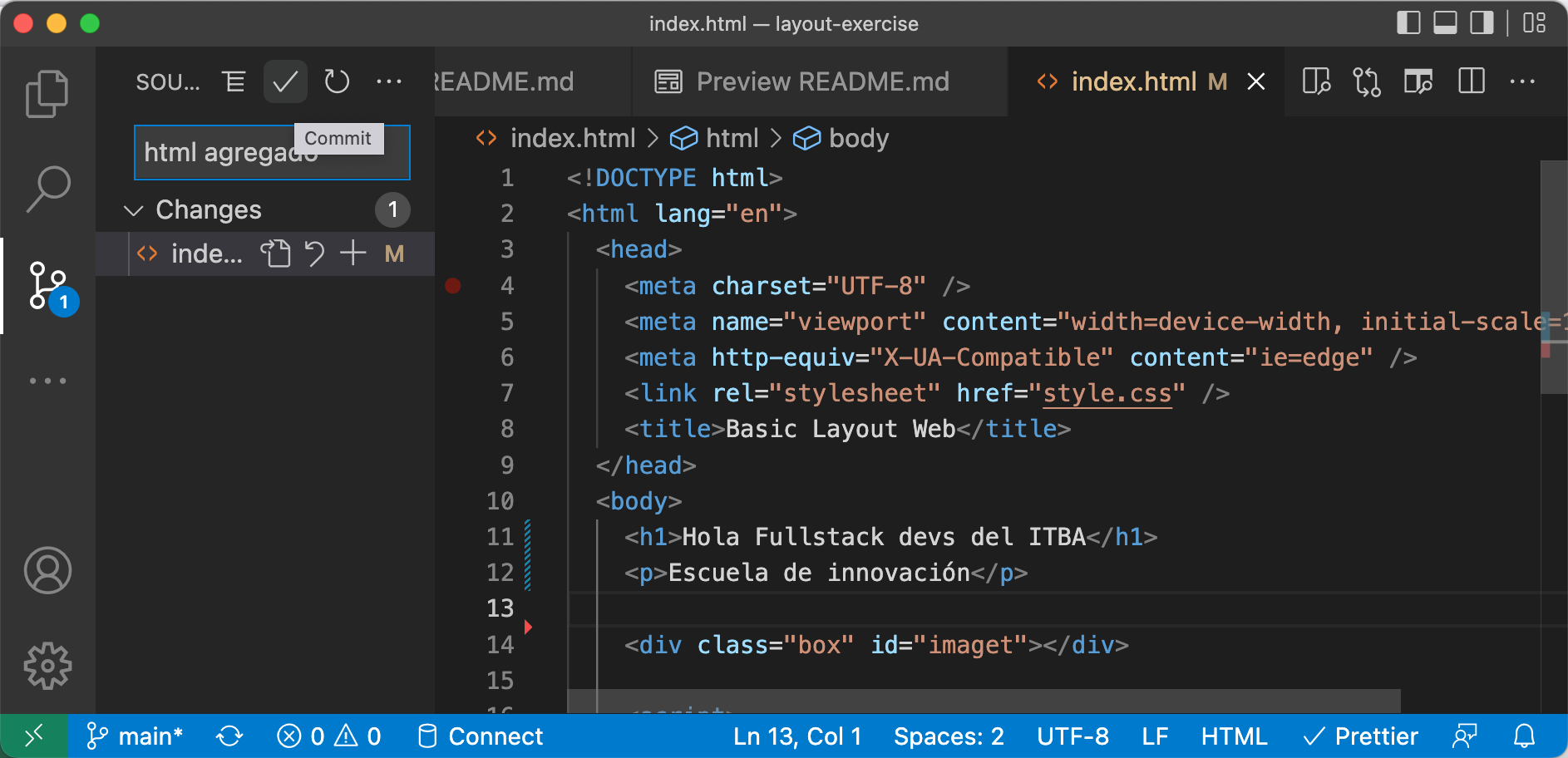Click the editor minimap scrollbar
This screenshot has width=1568, height=758.
pyautogui.click(x=1554, y=278)
